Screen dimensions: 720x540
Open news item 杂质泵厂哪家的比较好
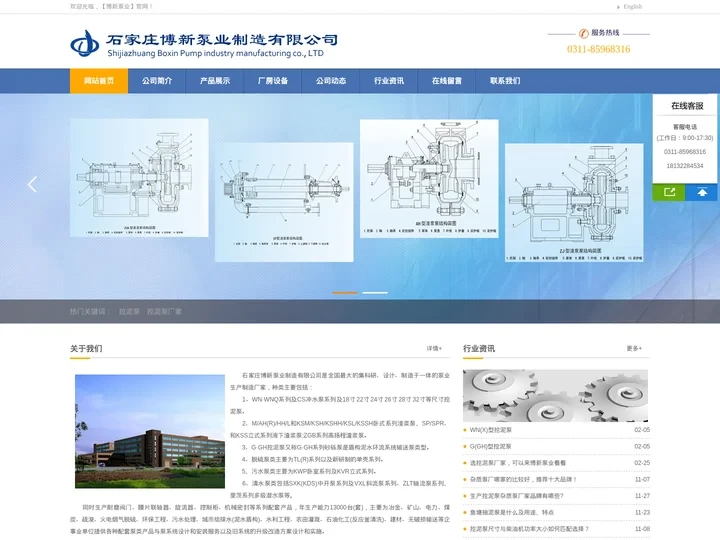coord(523,479)
